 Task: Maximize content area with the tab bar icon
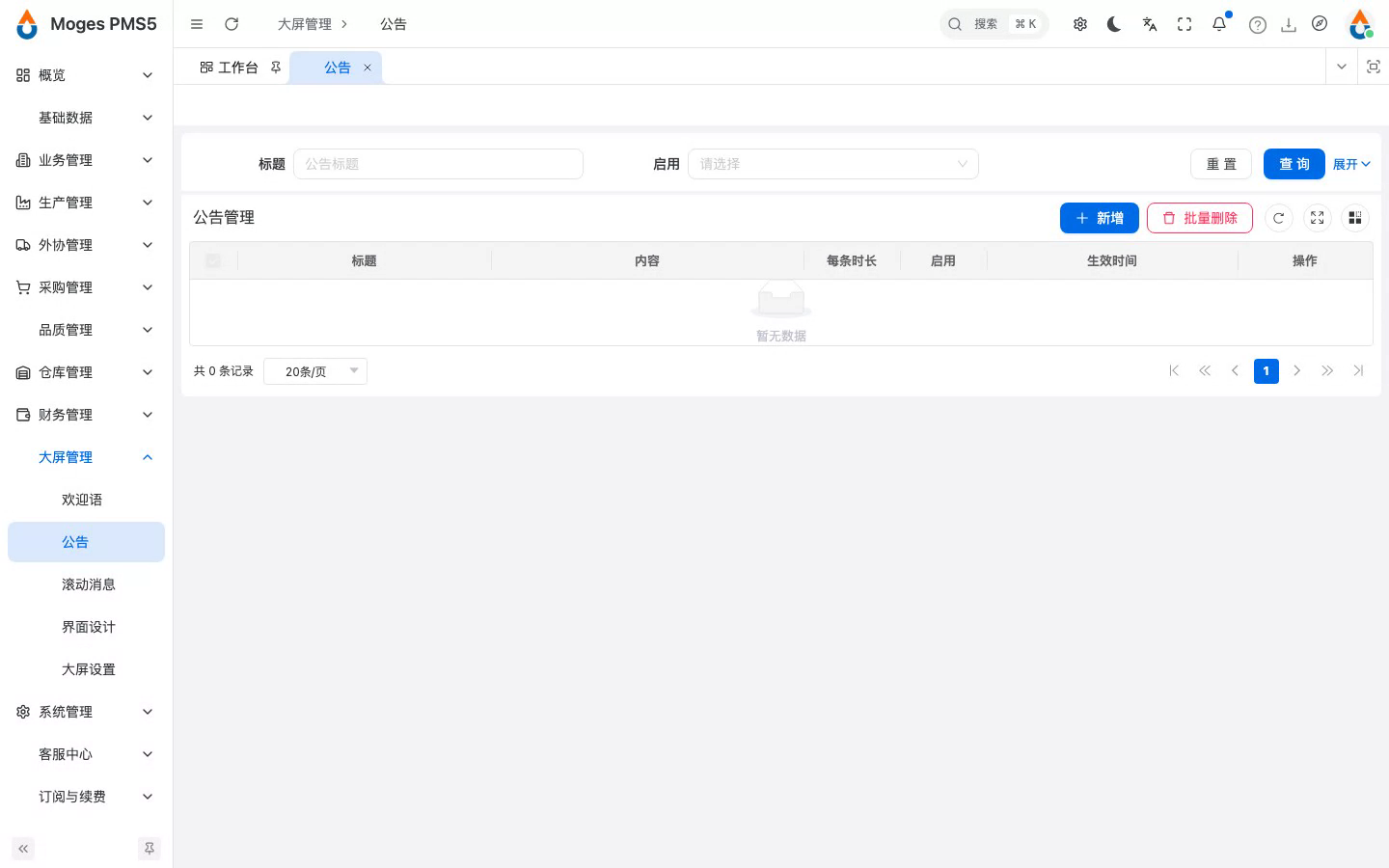1374,67
